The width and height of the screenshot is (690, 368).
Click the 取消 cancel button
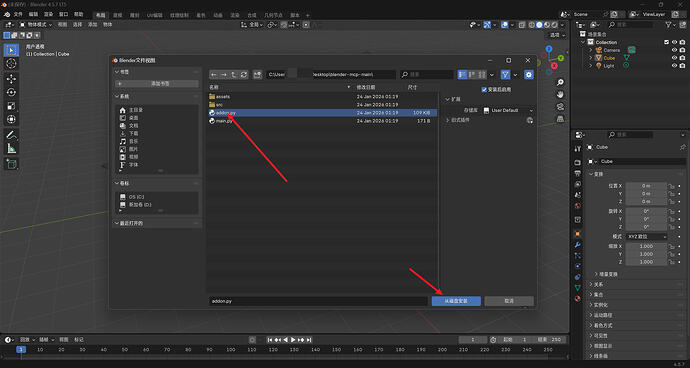(x=509, y=301)
